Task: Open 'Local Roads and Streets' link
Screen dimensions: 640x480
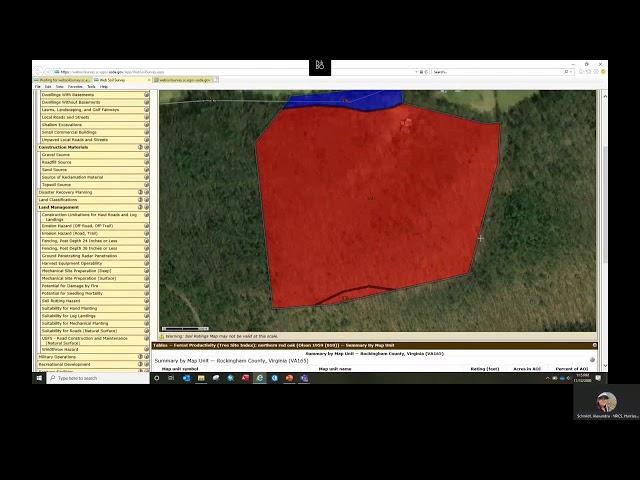Action: click(65, 117)
